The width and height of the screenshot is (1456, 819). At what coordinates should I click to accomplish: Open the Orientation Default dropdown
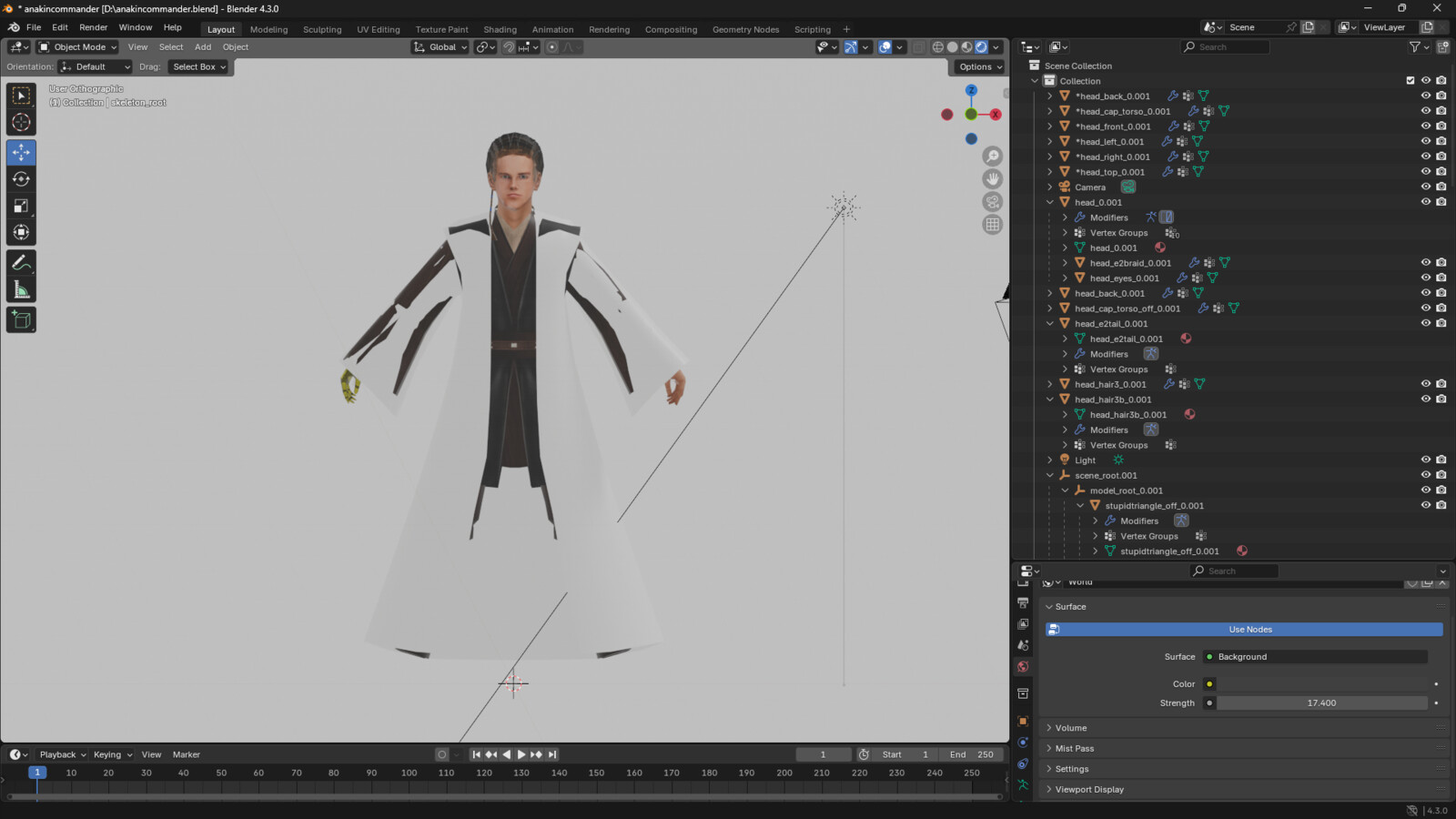tap(96, 67)
